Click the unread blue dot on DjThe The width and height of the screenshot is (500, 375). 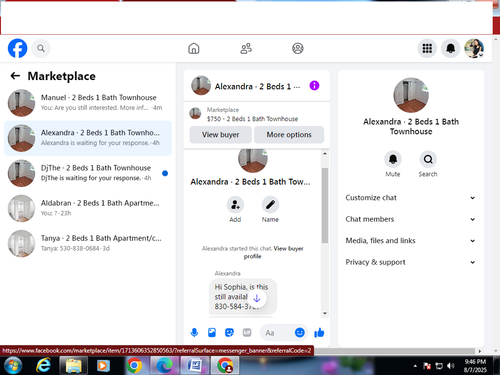(x=165, y=173)
